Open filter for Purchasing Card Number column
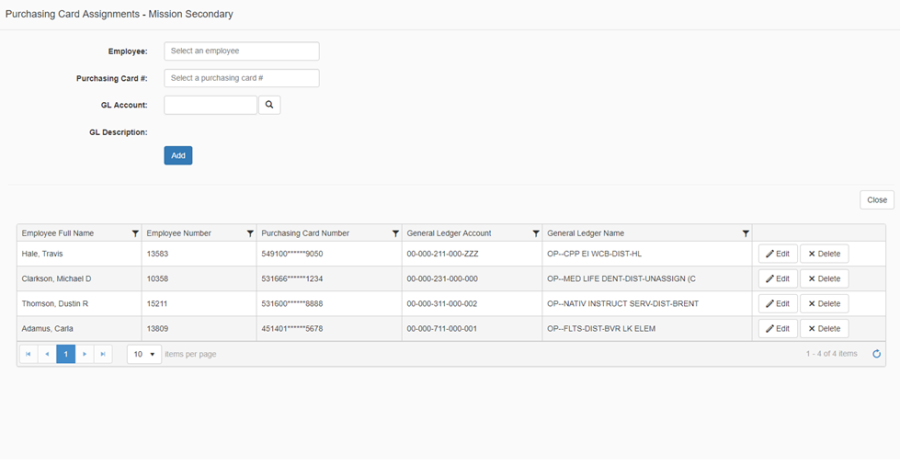Image resolution: width=900 pixels, height=465 pixels. click(x=396, y=233)
